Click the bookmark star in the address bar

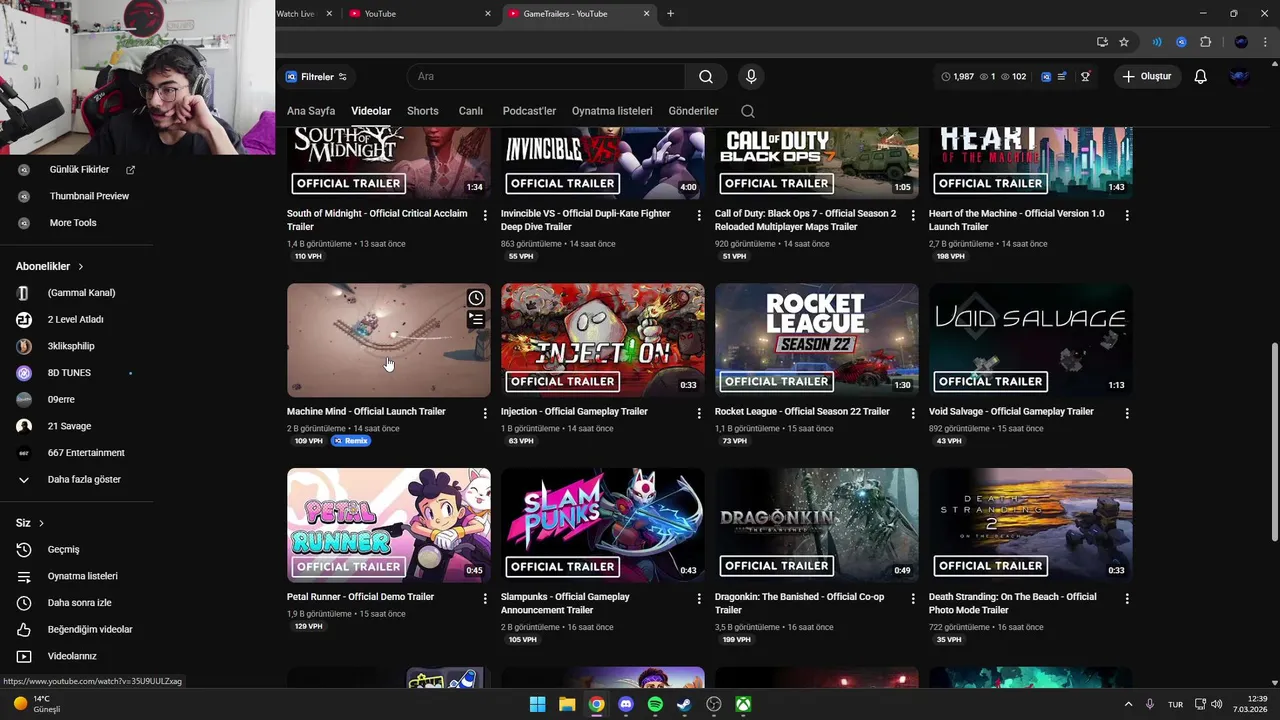(x=1124, y=42)
